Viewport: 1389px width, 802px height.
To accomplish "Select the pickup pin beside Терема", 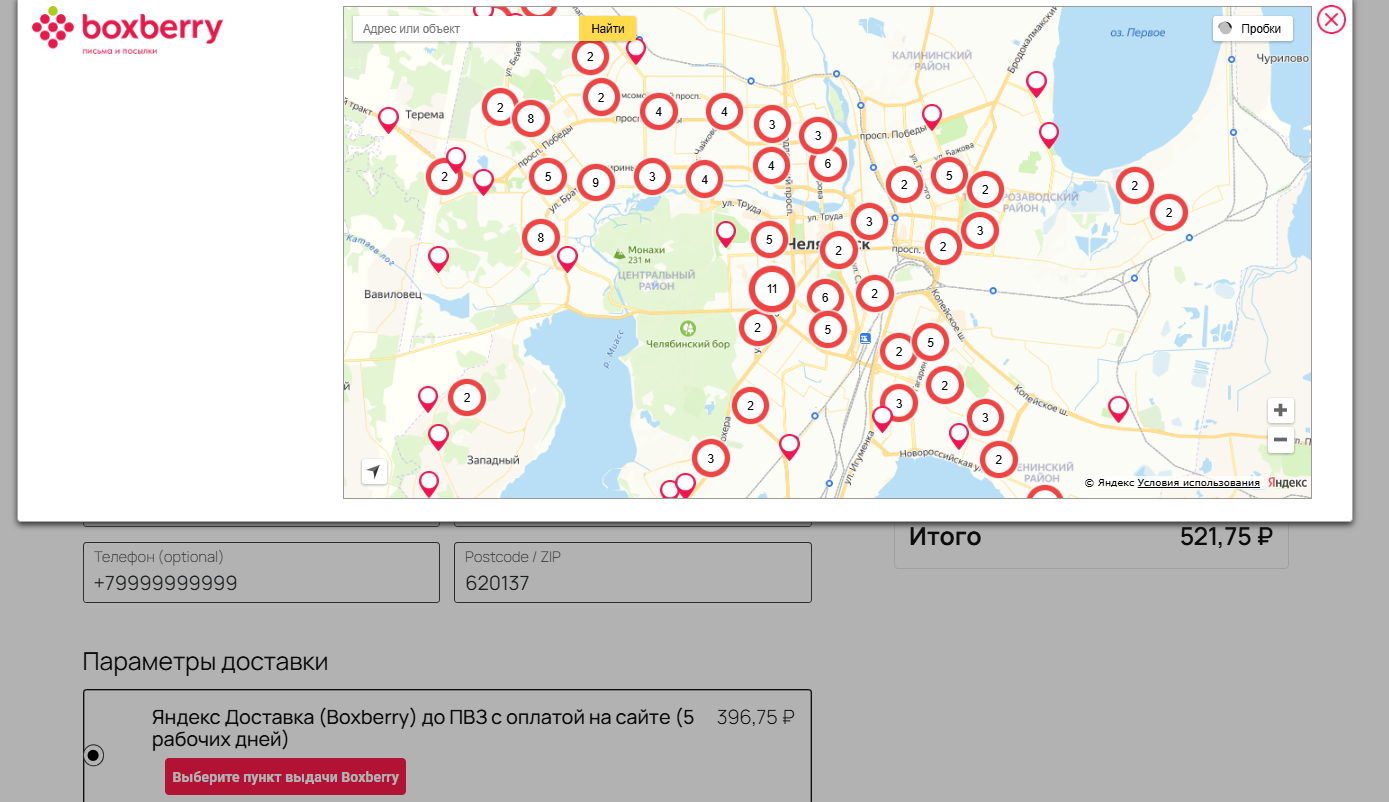I will pos(388,120).
